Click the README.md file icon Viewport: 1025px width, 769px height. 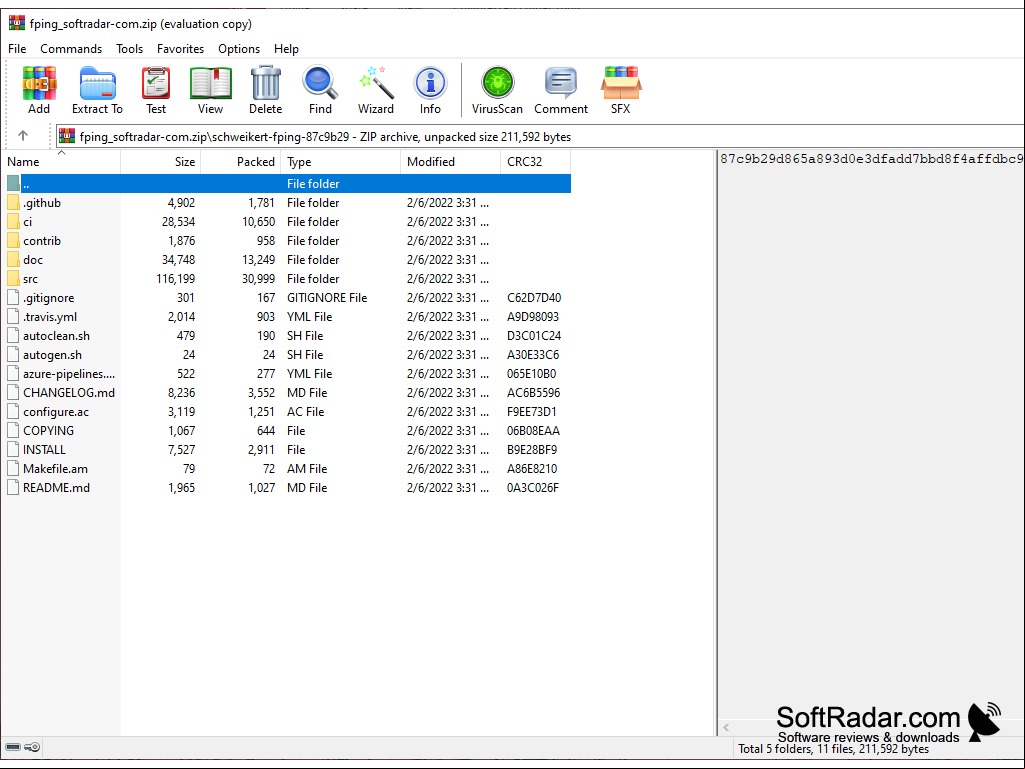click(x=13, y=487)
